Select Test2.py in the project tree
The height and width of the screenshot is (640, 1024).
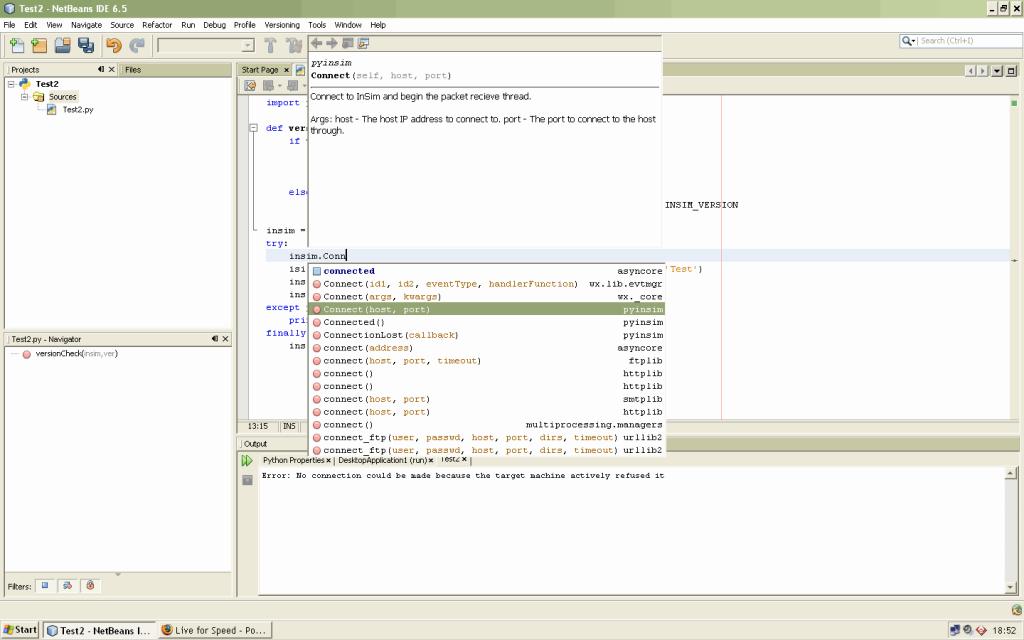click(x=77, y=110)
